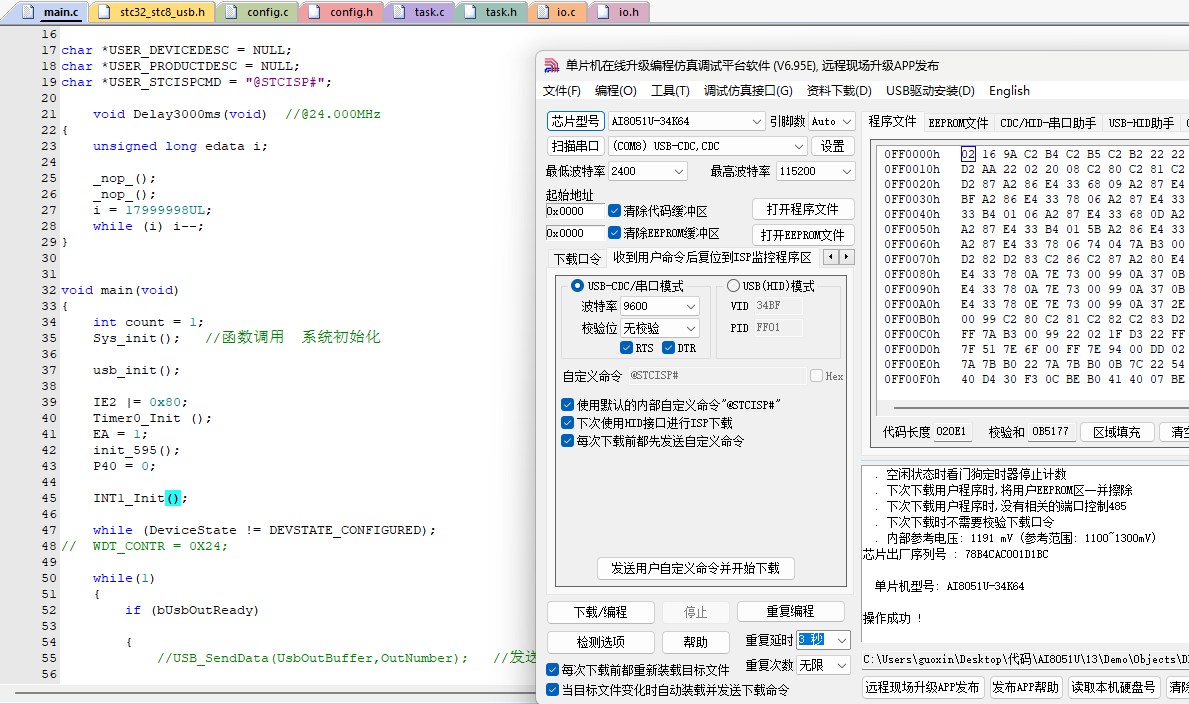Switch the interface language to English
The width and height of the screenshot is (1189, 704).
click(1009, 91)
